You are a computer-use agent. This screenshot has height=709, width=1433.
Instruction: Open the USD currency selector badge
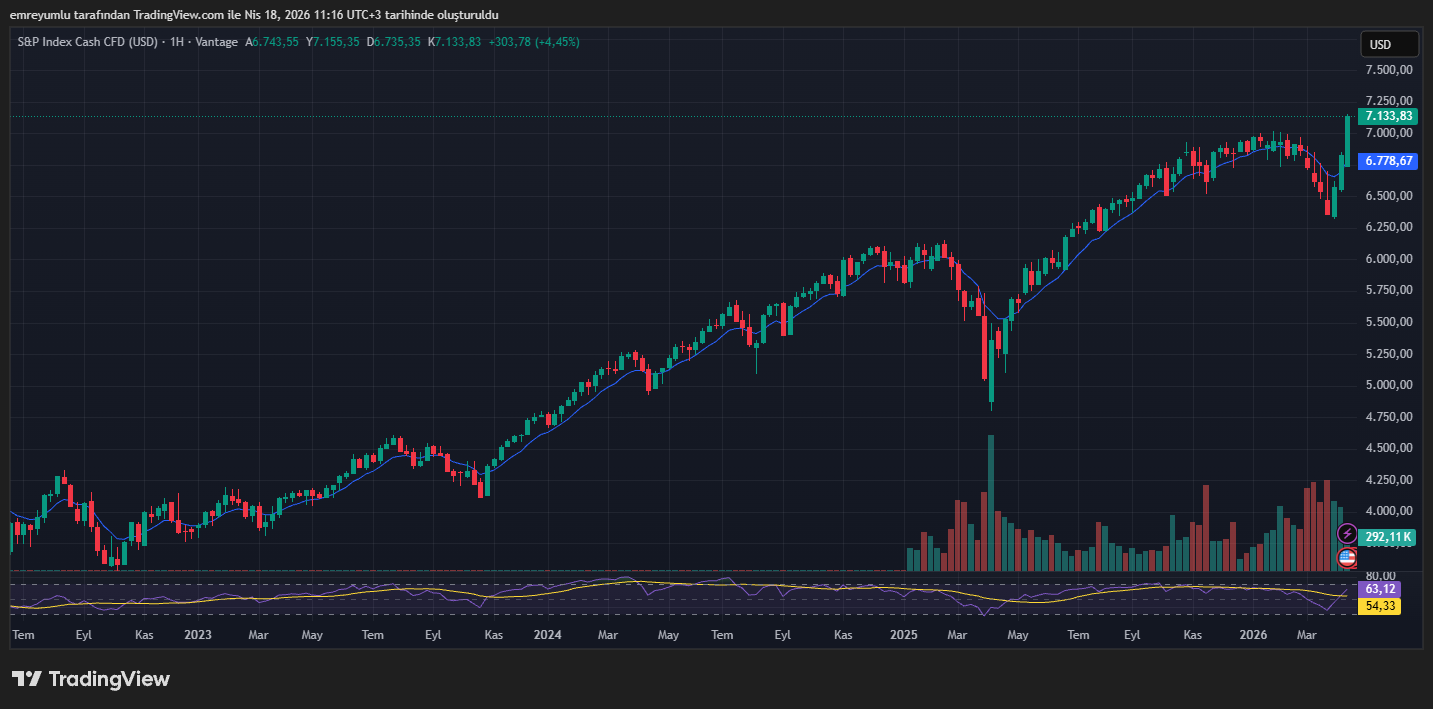click(x=1390, y=43)
